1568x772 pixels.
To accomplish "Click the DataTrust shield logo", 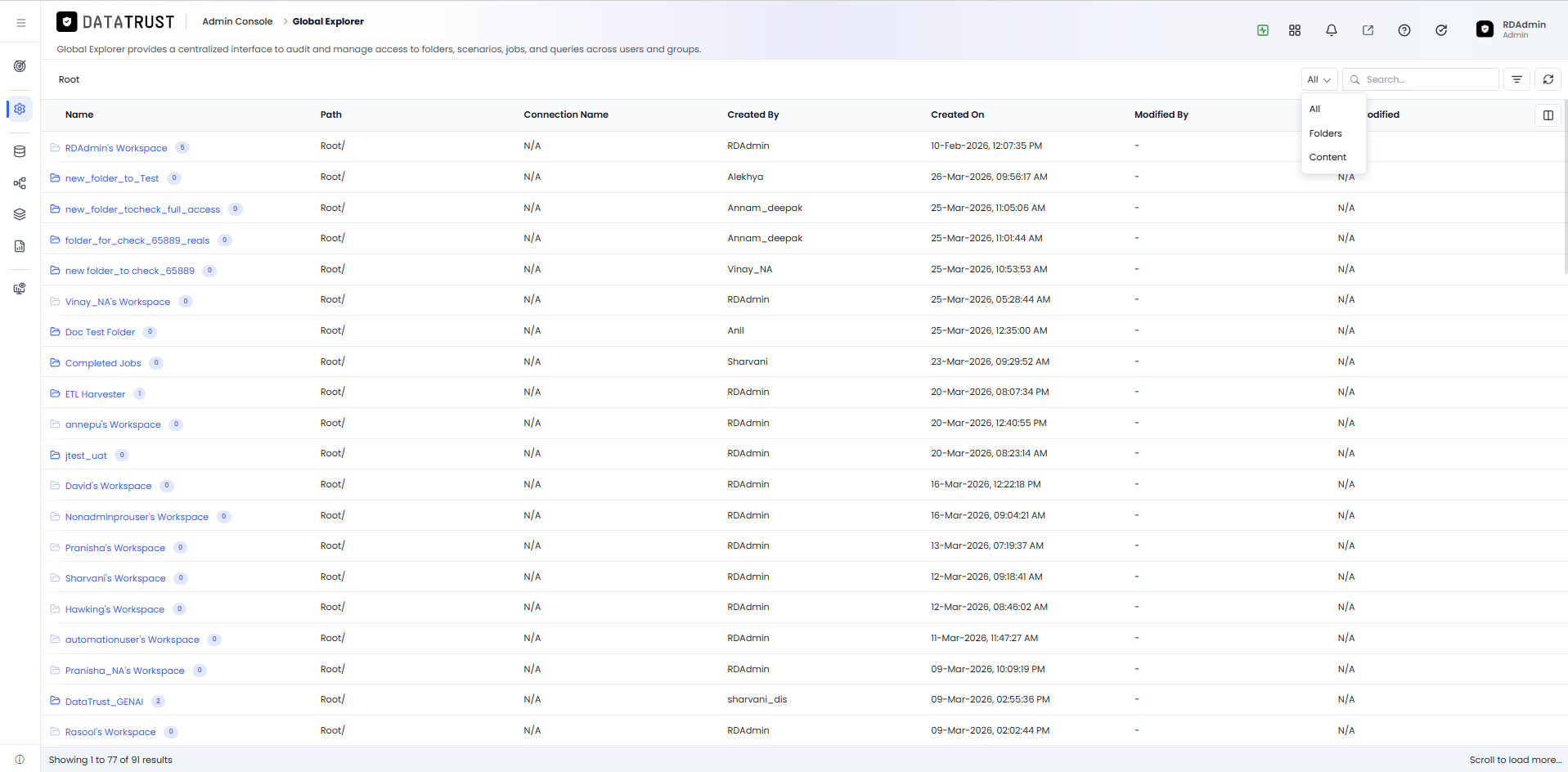I will (67, 22).
